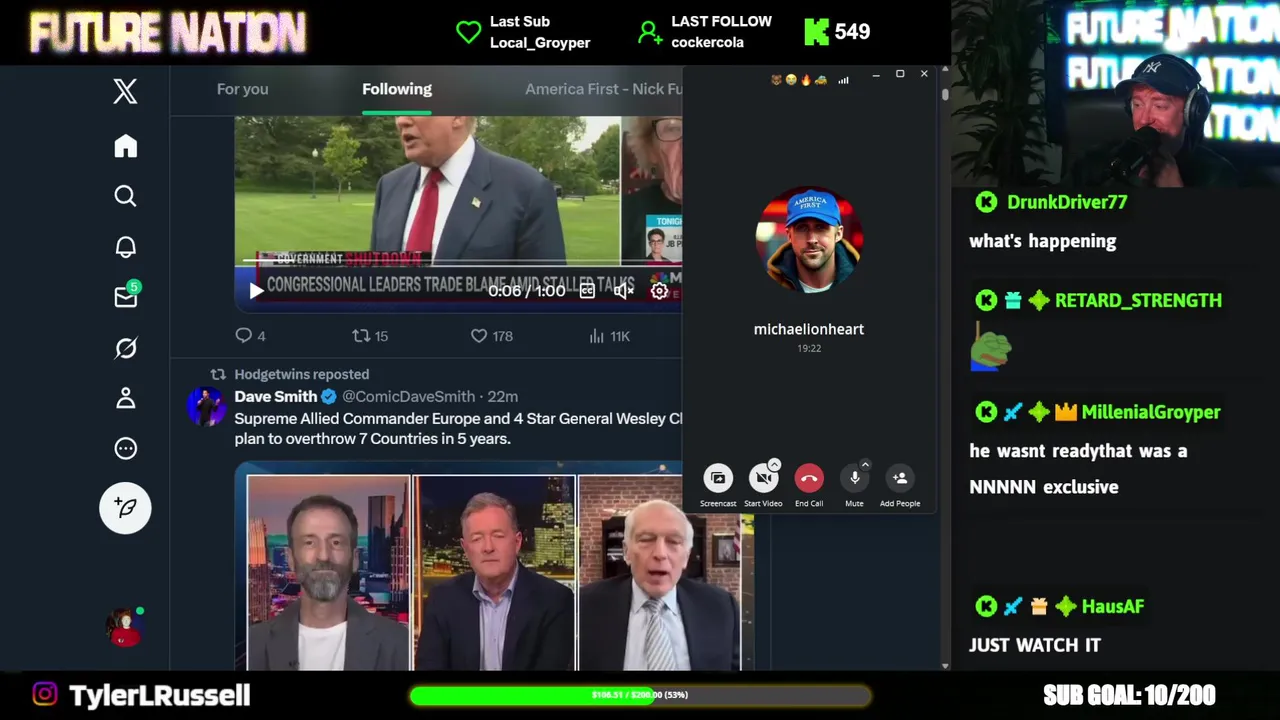This screenshot has height=720, width=1280.
Task: Click the crying-face emoji in call header
Action: (791, 80)
